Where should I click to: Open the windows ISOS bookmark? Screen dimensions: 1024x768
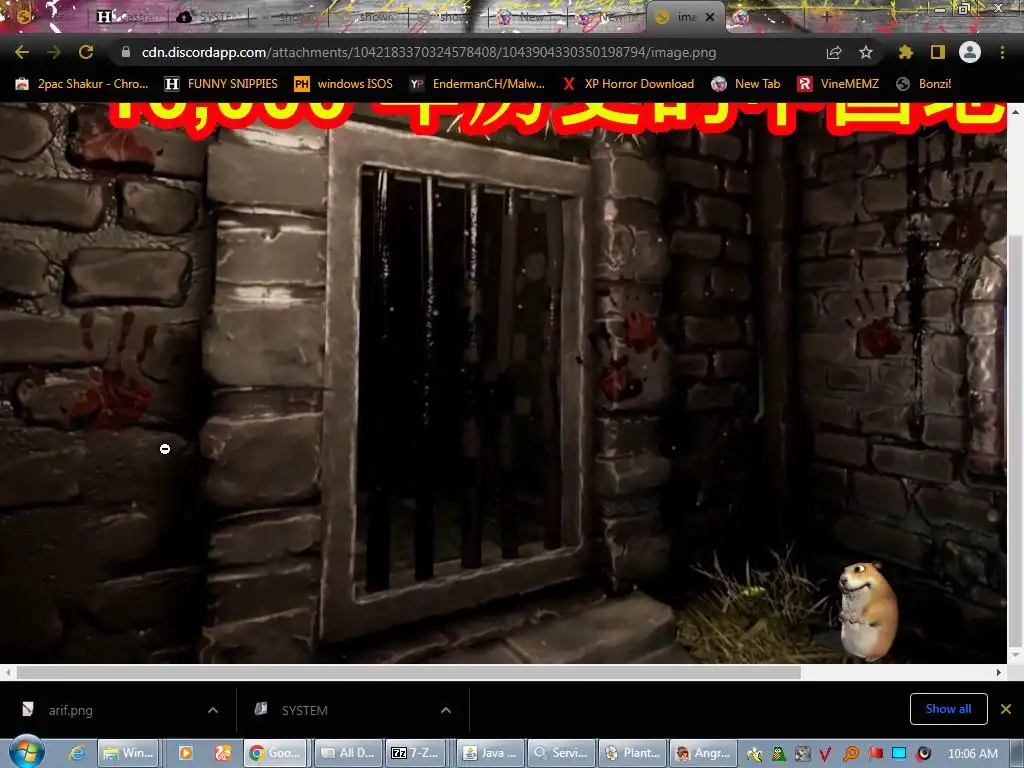[344, 84]
